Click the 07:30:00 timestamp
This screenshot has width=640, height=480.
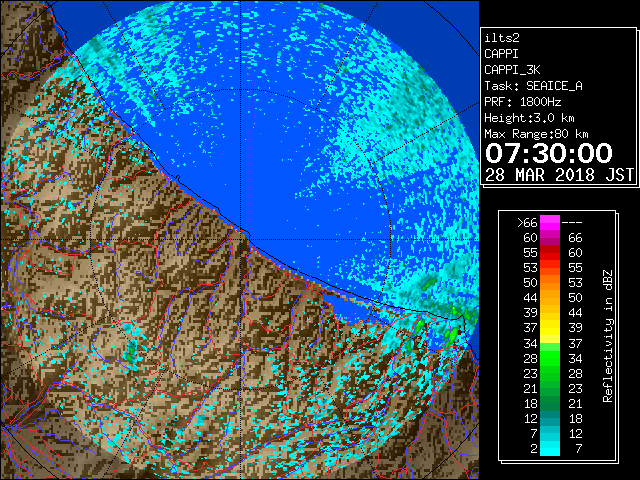coord(549,153)
